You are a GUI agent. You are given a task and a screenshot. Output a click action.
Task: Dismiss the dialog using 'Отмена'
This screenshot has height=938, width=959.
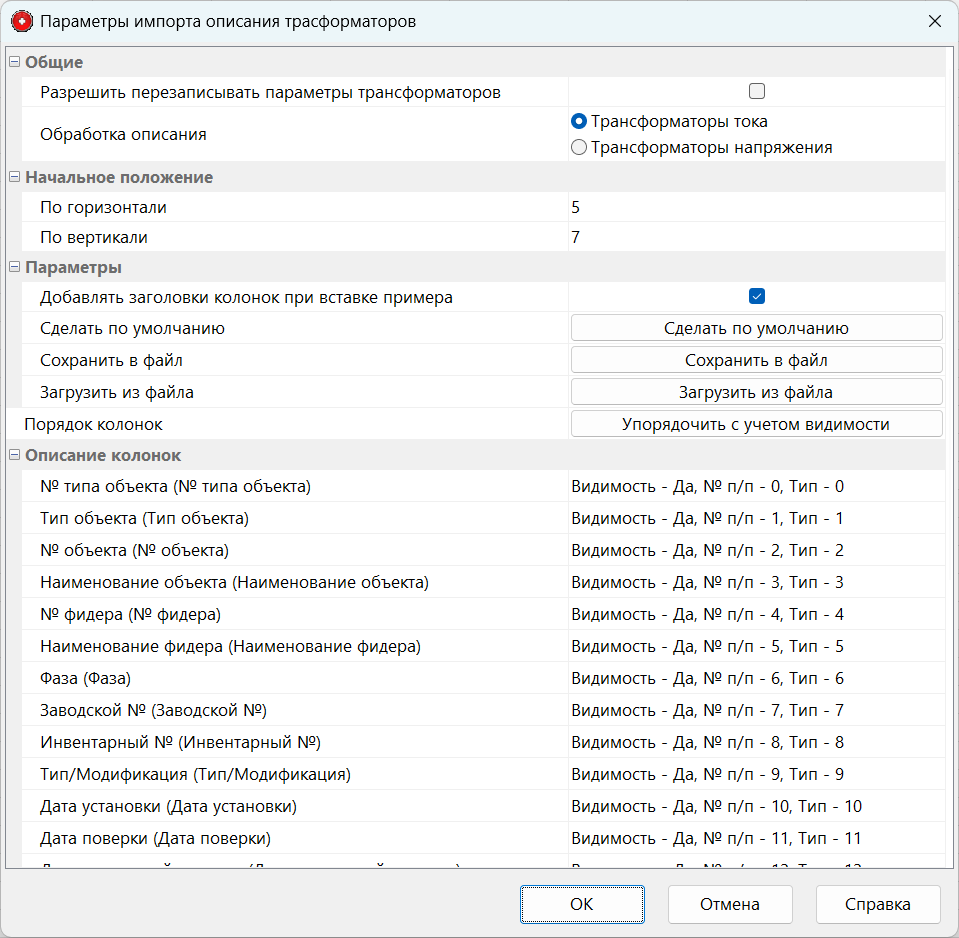730,904
